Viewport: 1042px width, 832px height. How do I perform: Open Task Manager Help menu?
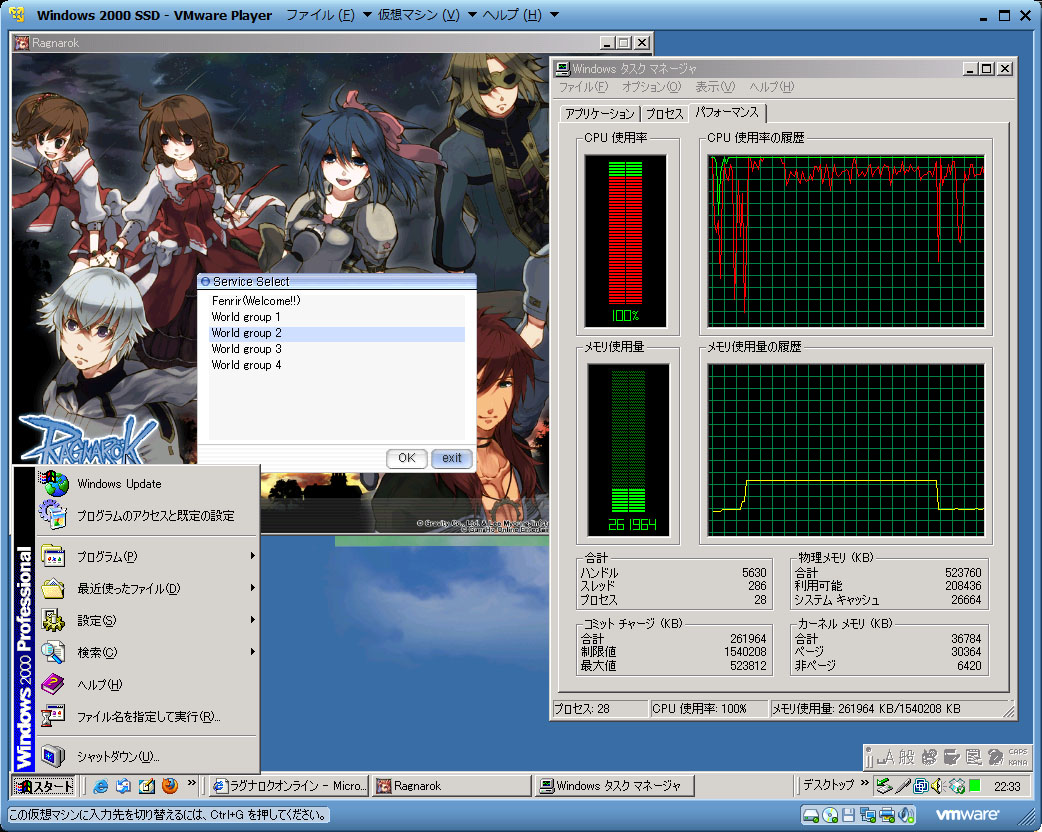pyautogui.click(x=772, y=87)
